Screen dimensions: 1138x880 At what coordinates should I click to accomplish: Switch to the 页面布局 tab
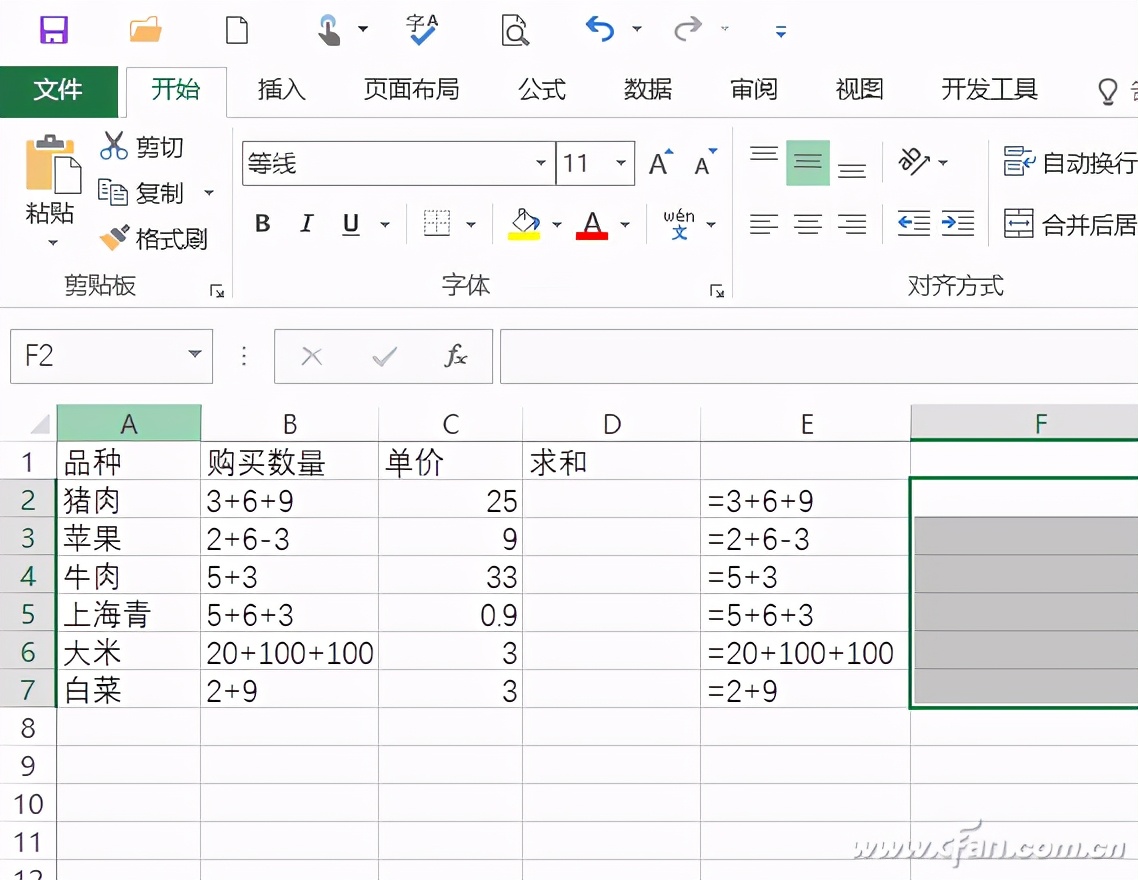pos(412,90)
